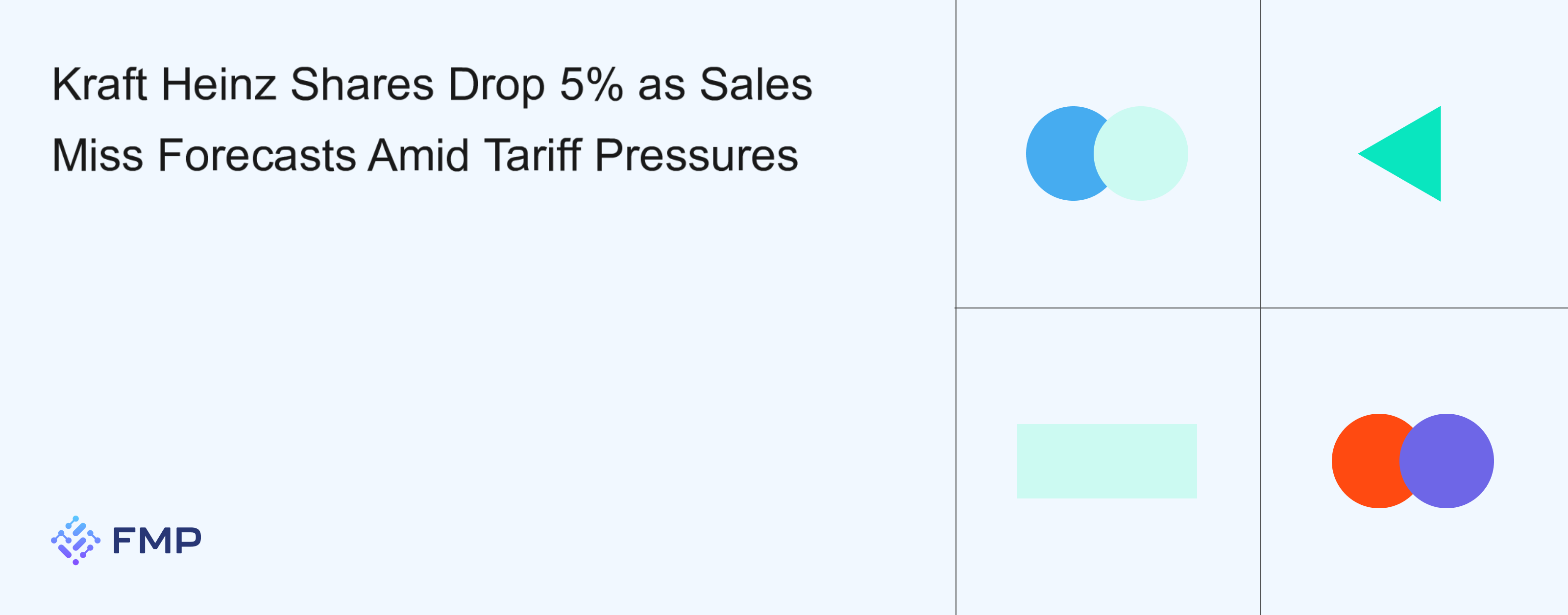1568x615 pixels.
Task: Click the FMP diamond logo icon
Action: point(75,540)
